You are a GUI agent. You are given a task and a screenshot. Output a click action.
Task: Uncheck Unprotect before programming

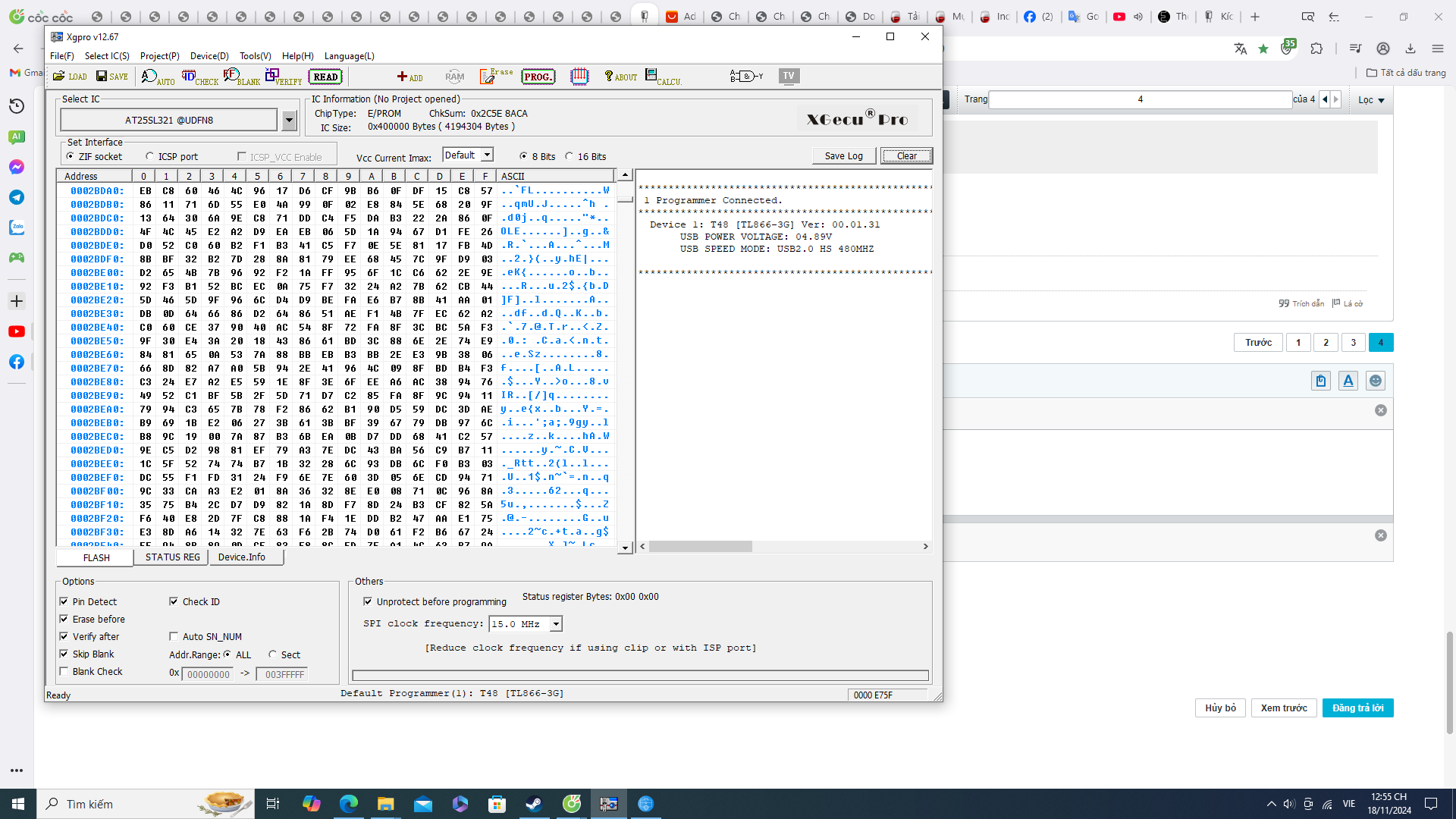pyautogui.click(x=368, y=601)
